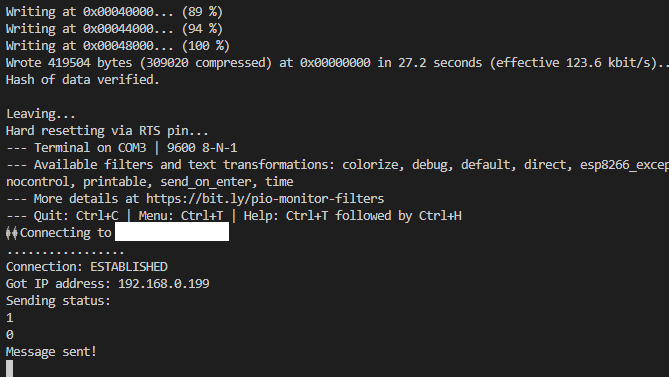Click the Writing at 0x00040000 (89 %) line

(114, 12)
